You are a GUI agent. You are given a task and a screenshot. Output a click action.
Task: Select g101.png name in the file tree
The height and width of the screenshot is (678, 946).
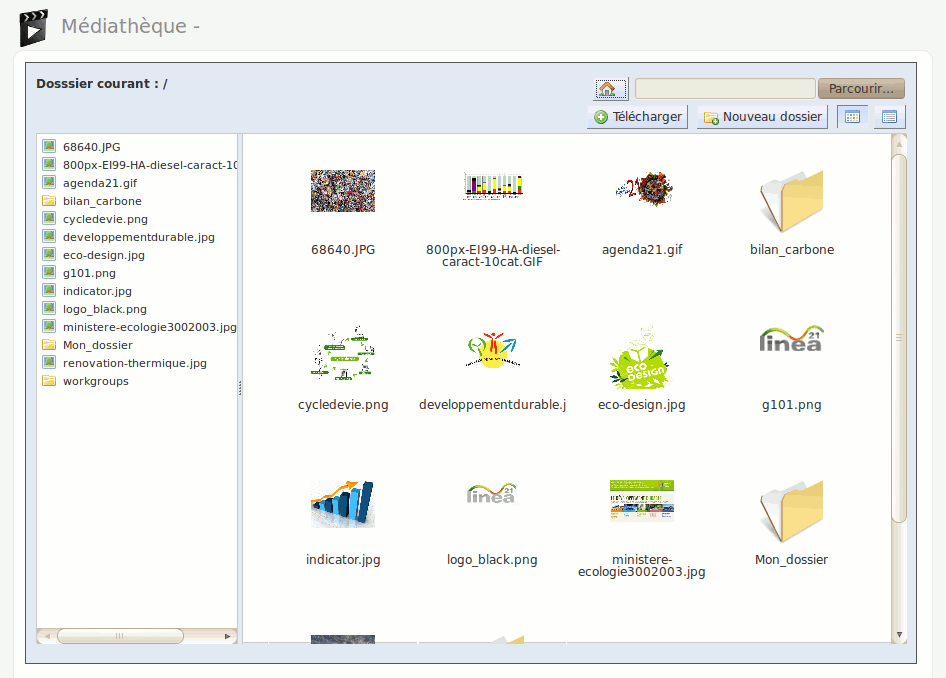(x=89, y=273)
